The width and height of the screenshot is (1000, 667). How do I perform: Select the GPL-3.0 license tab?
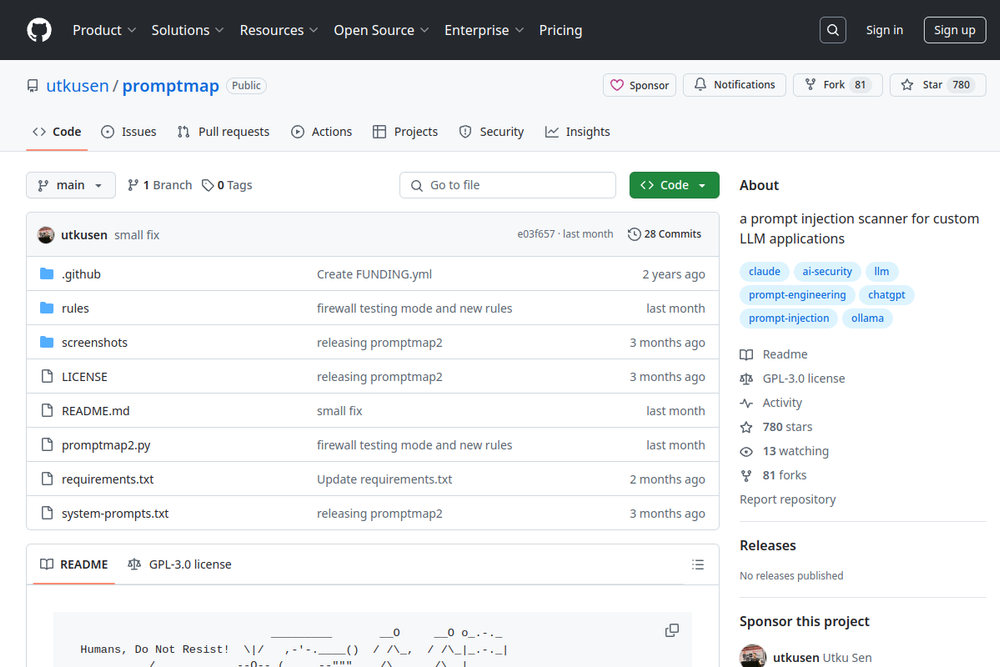click(x=179, y=564)
